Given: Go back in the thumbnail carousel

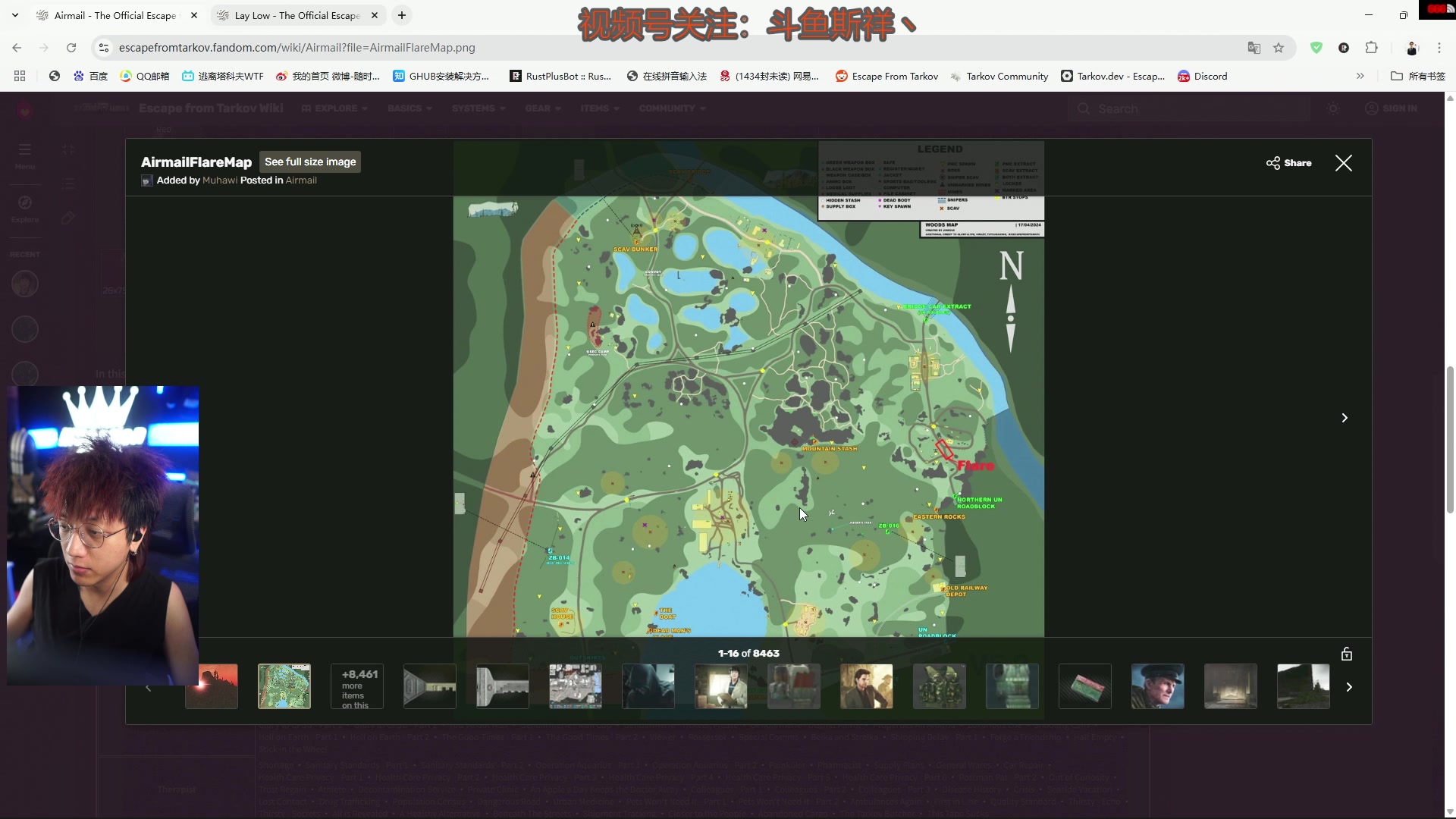Looking at the screenshot, I should (149, 687).
